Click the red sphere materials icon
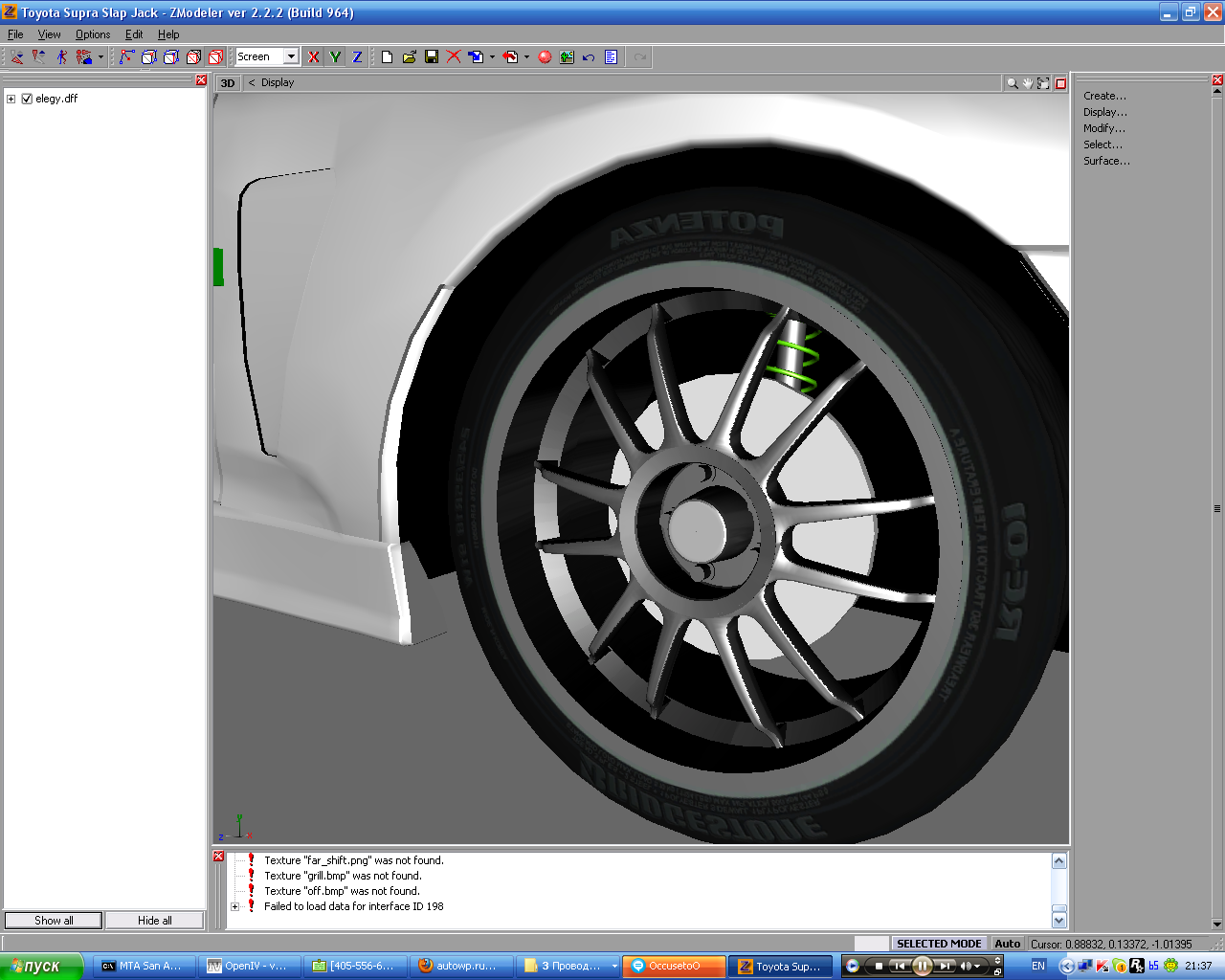The width and height of the screenshot is (1225, 980). [545, 57]
